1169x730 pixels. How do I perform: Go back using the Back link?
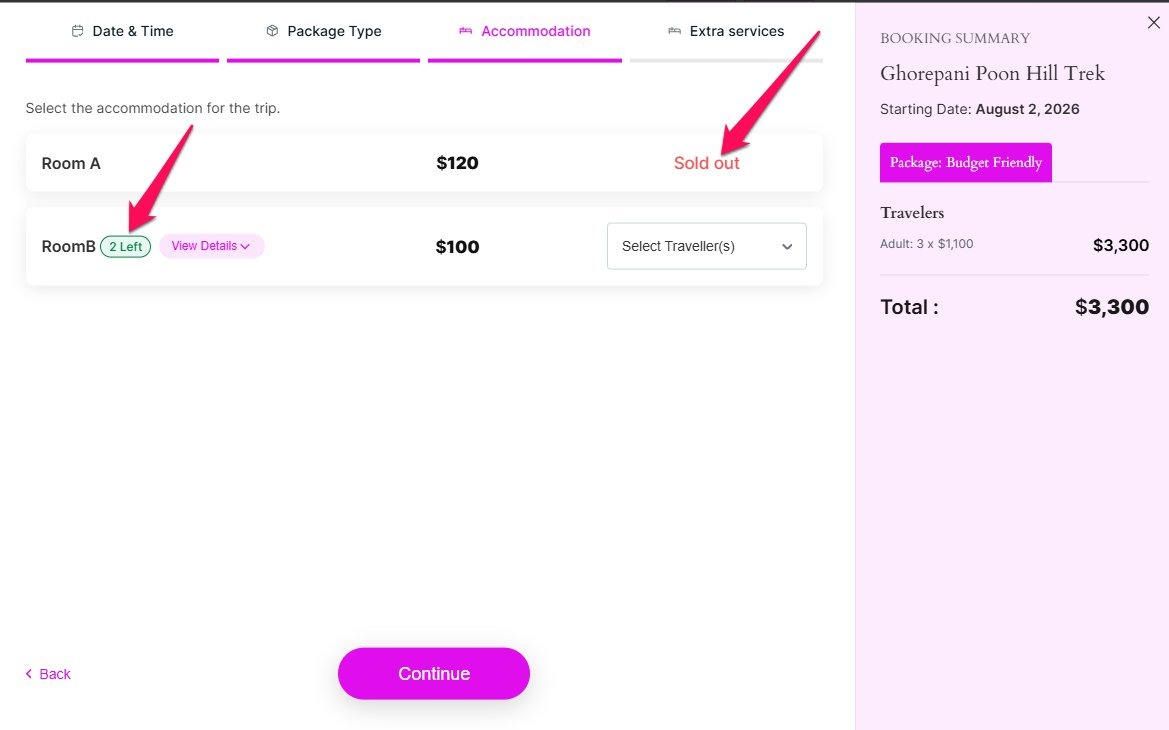coord(48,674)
